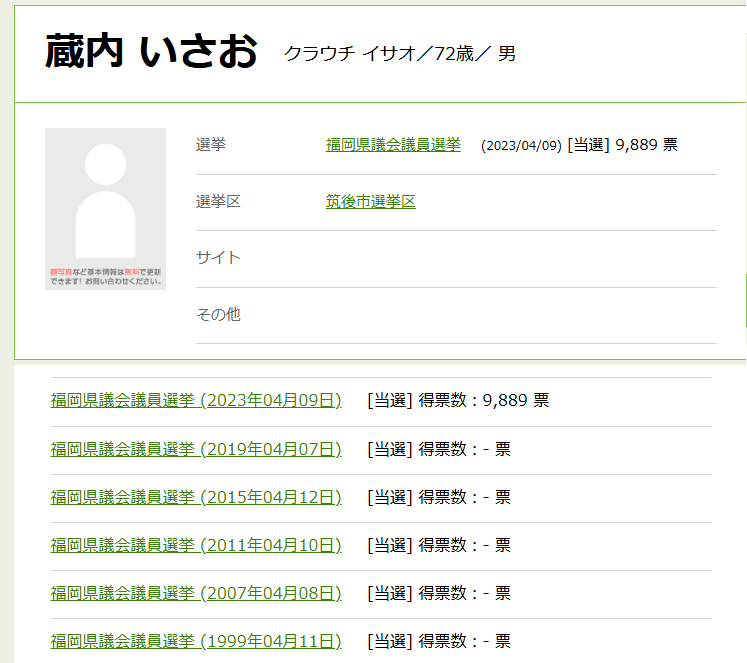The height and width of the screenshot is (663, 747).
Task: Click the 選挙 row label
Action: 211,145
